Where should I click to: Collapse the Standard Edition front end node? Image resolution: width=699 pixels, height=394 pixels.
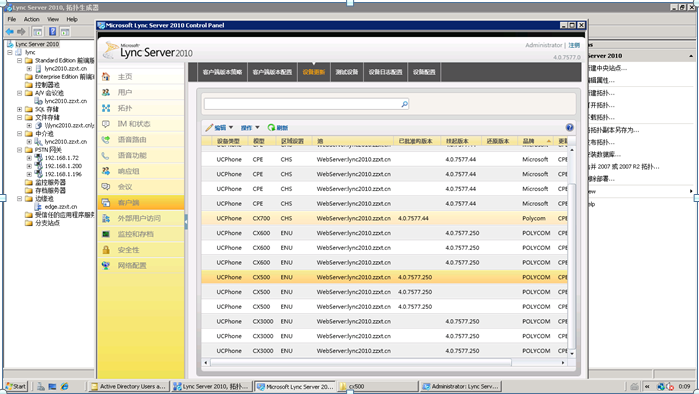click(x=20, y=60)
